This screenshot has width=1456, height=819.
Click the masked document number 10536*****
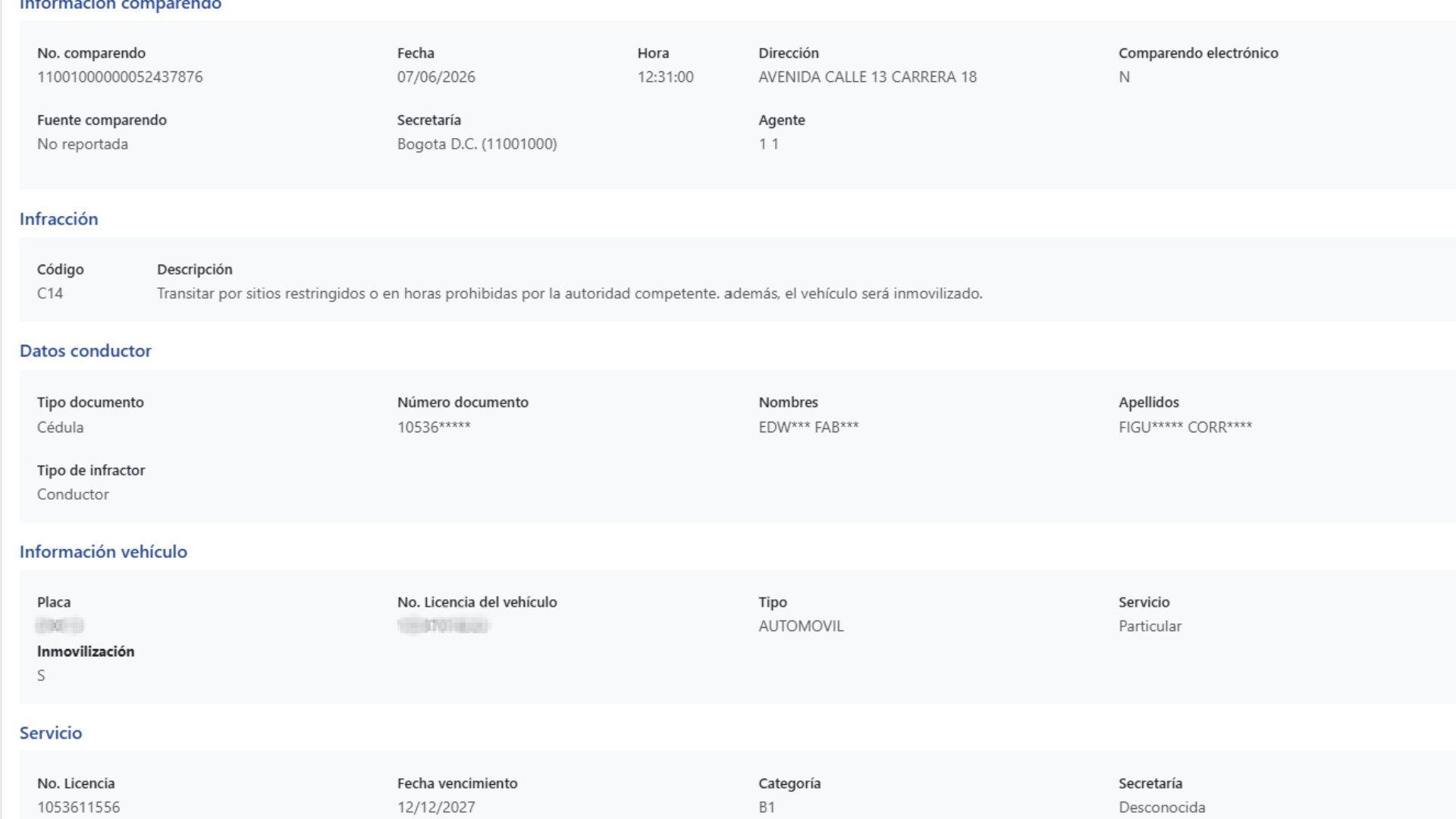pyautogui.click(x=434, y=427)
